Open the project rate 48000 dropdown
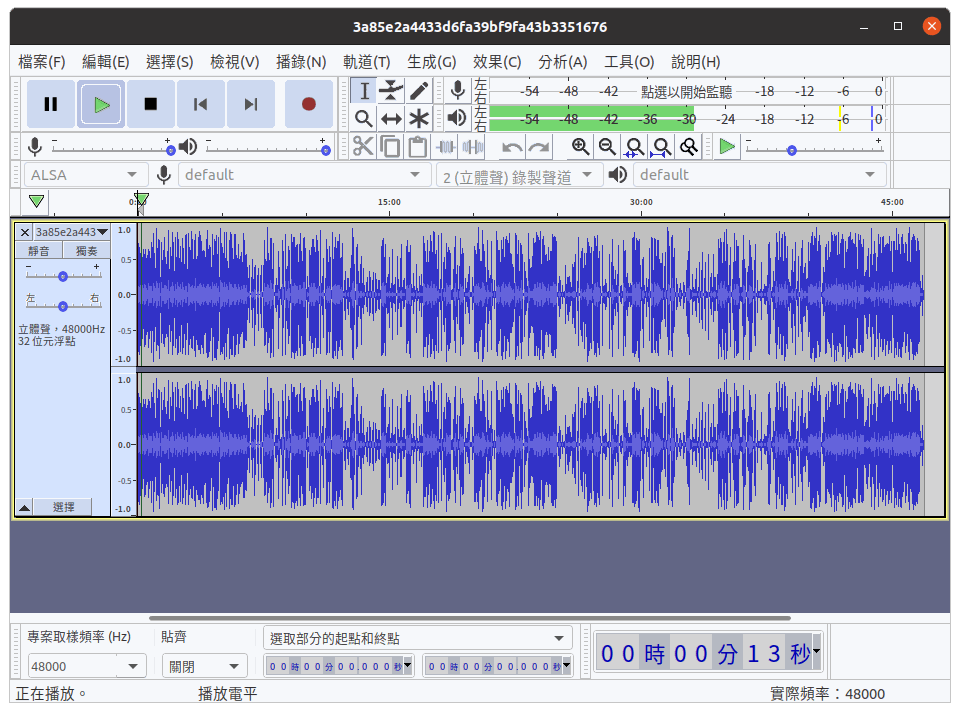 coord(87,666)
